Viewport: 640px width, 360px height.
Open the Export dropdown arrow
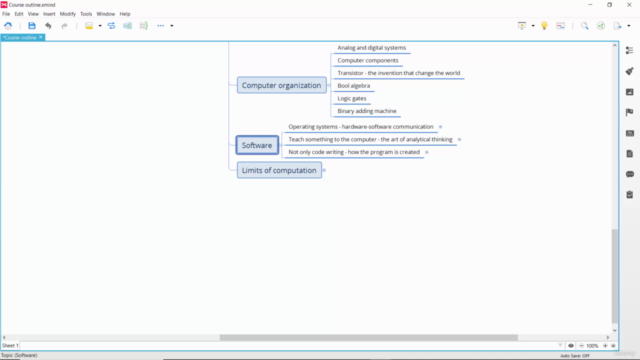629,26
